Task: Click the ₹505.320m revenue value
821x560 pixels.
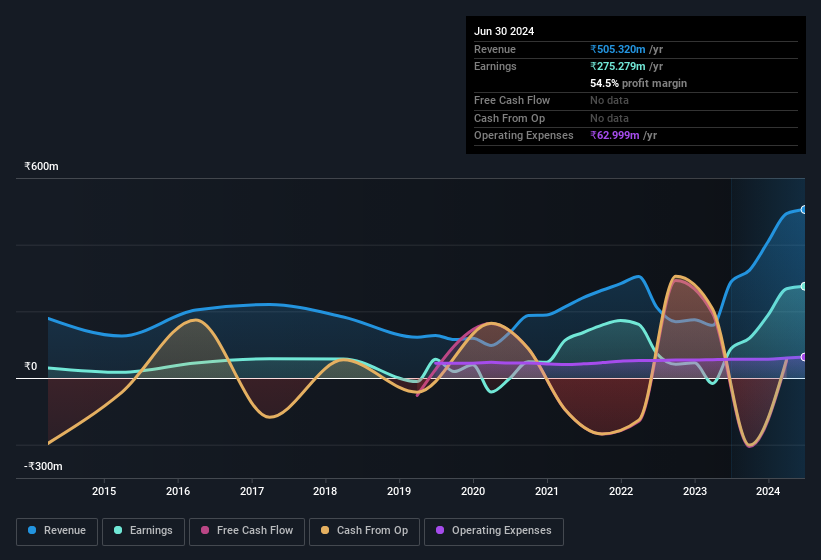Action: click(618, 49)
